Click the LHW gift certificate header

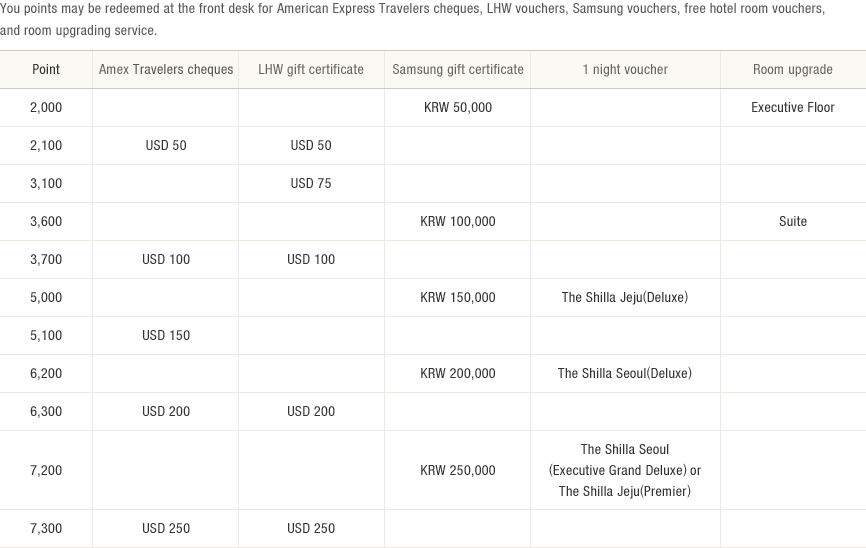[311, 70]
